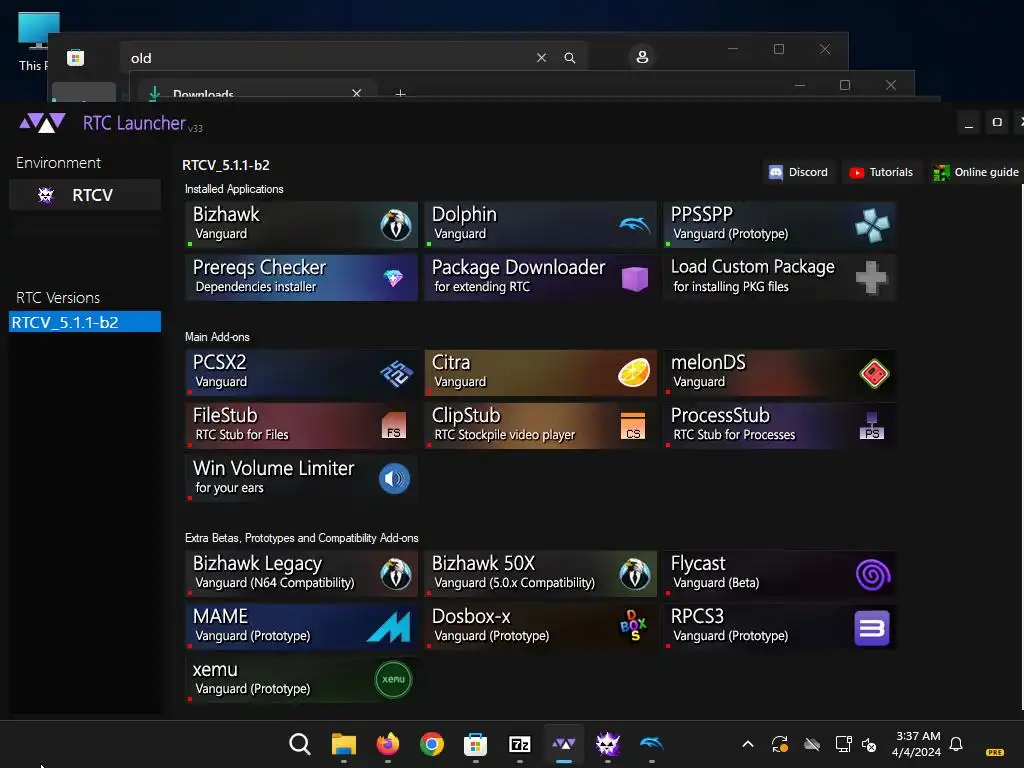Image resolution: width=1024 pixels, height=768 pixels.
Task: Open Firefox from the taskbar
Action: (388, 744)
